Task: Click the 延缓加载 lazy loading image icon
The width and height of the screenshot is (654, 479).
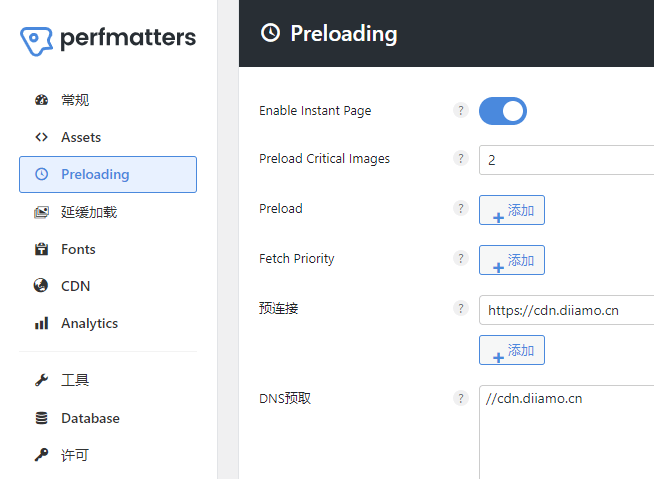Action: [x=41, y=212]
